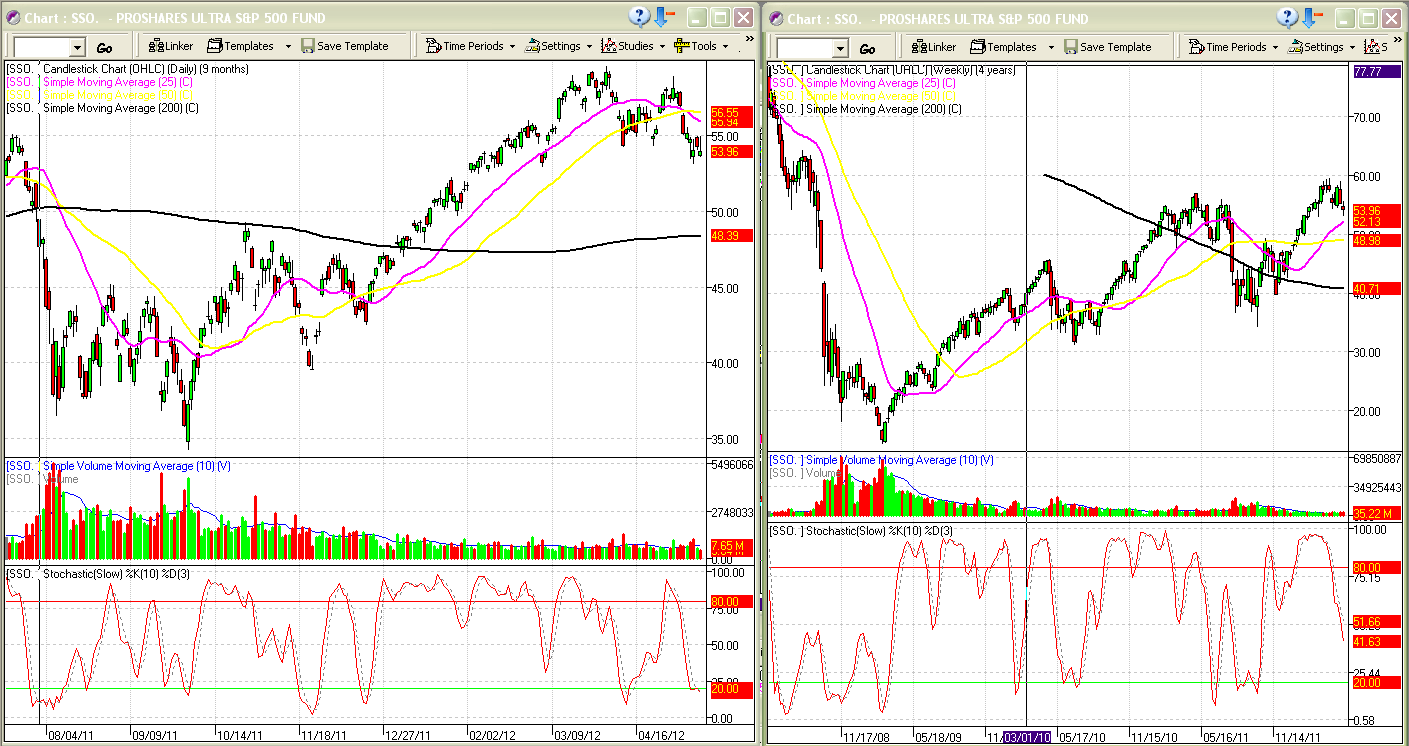Click the app icon in daily chart title bar
Screen dimensions: 1409x746
tap(12, 18)
